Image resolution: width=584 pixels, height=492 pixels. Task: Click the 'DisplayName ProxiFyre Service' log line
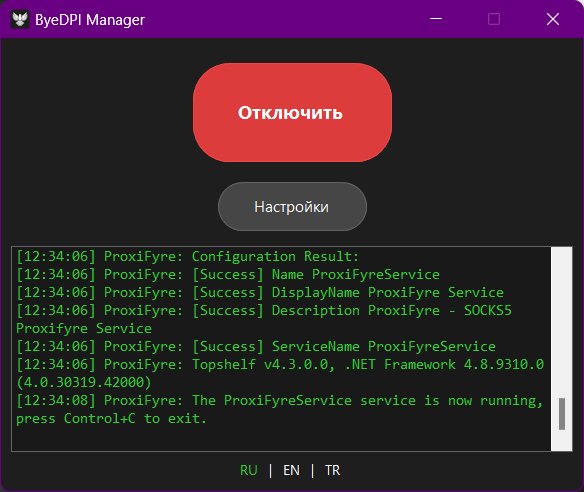(x=260, y=292)
